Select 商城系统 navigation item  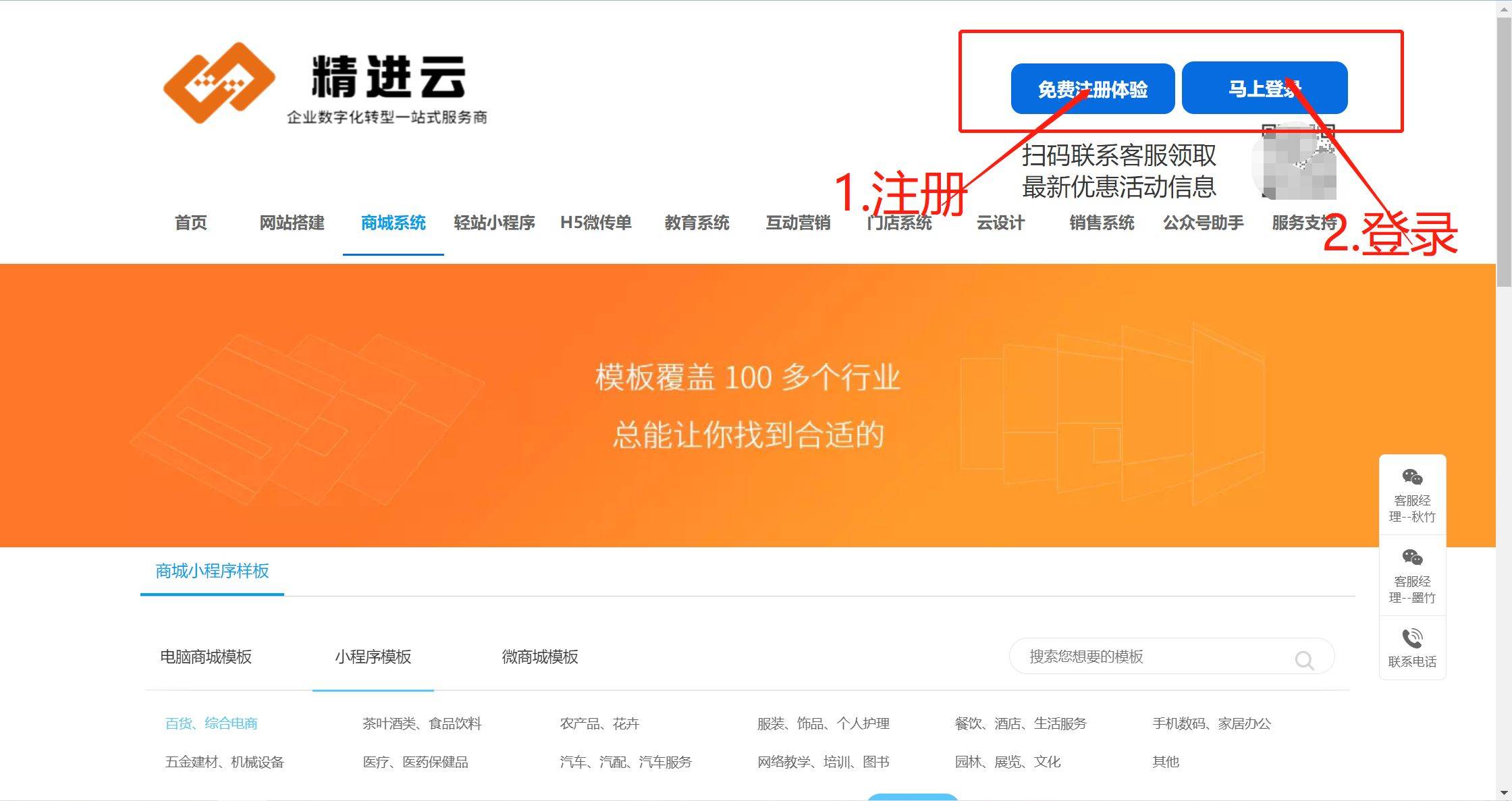point(394,223)
